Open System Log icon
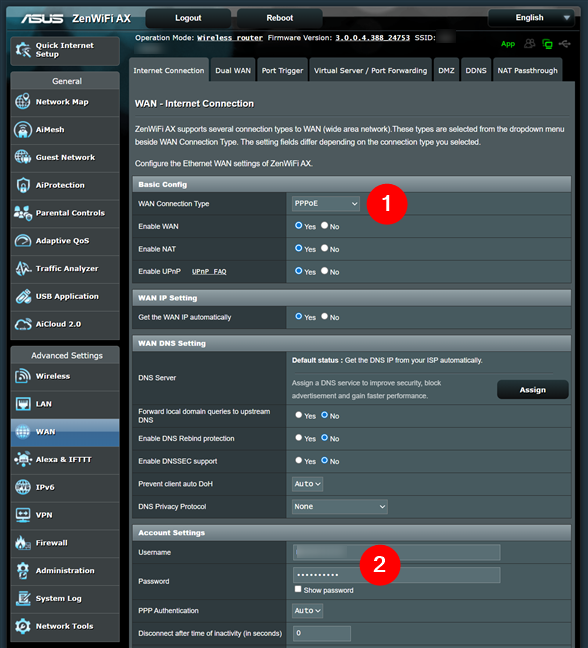 (23, 598)
